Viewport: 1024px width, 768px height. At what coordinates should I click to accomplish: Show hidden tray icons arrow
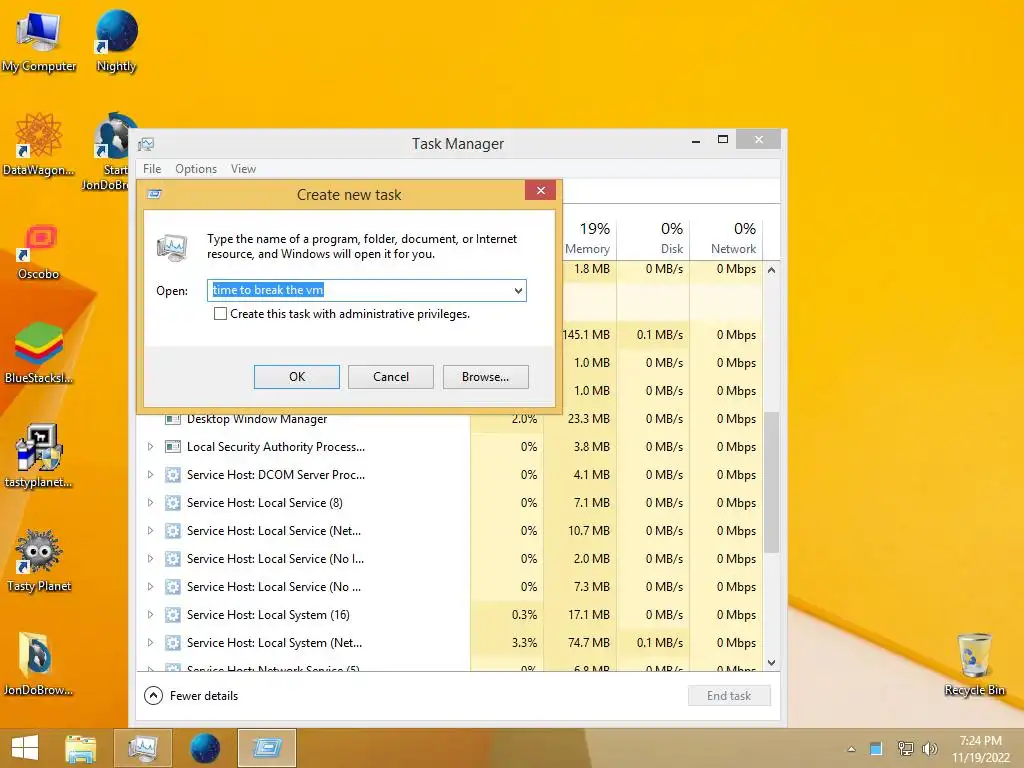851,749
